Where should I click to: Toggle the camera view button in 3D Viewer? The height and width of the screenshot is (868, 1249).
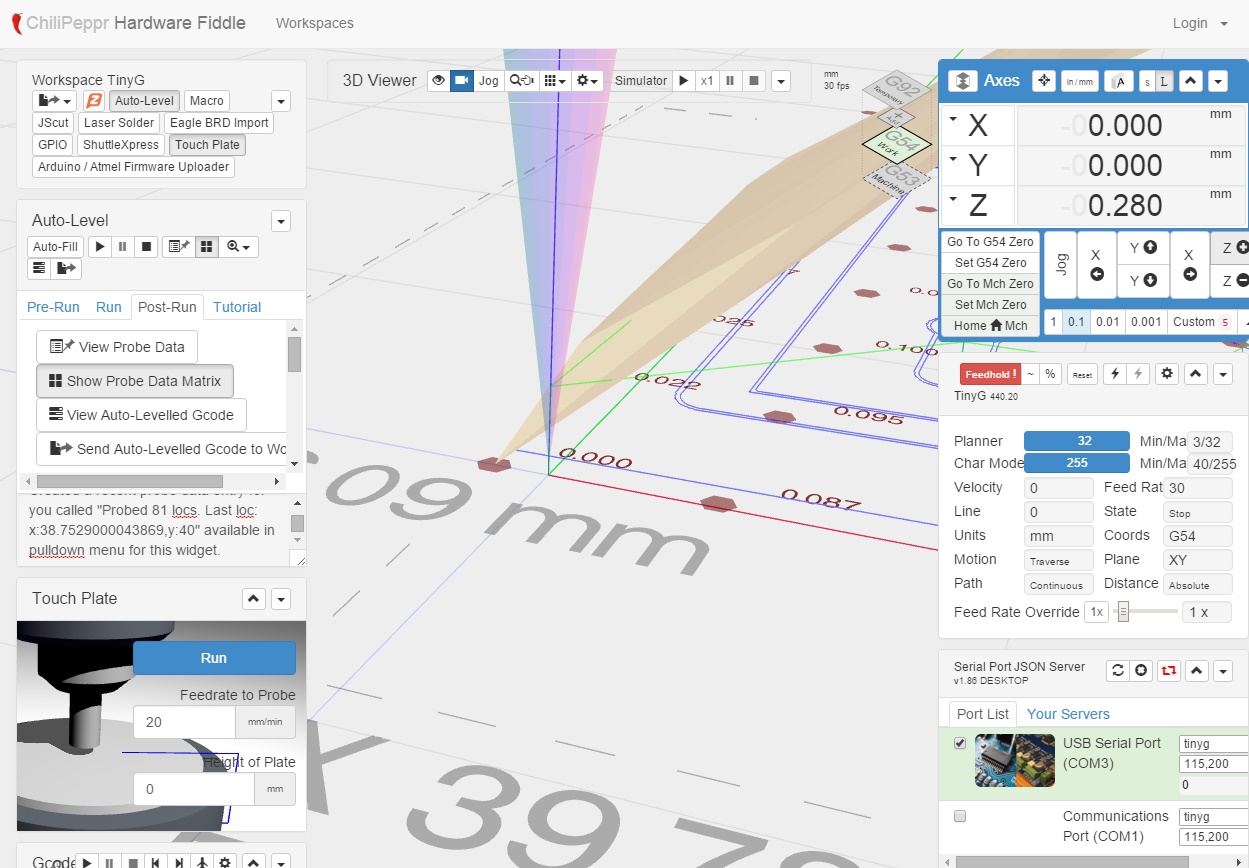click(x=461, y=81)
